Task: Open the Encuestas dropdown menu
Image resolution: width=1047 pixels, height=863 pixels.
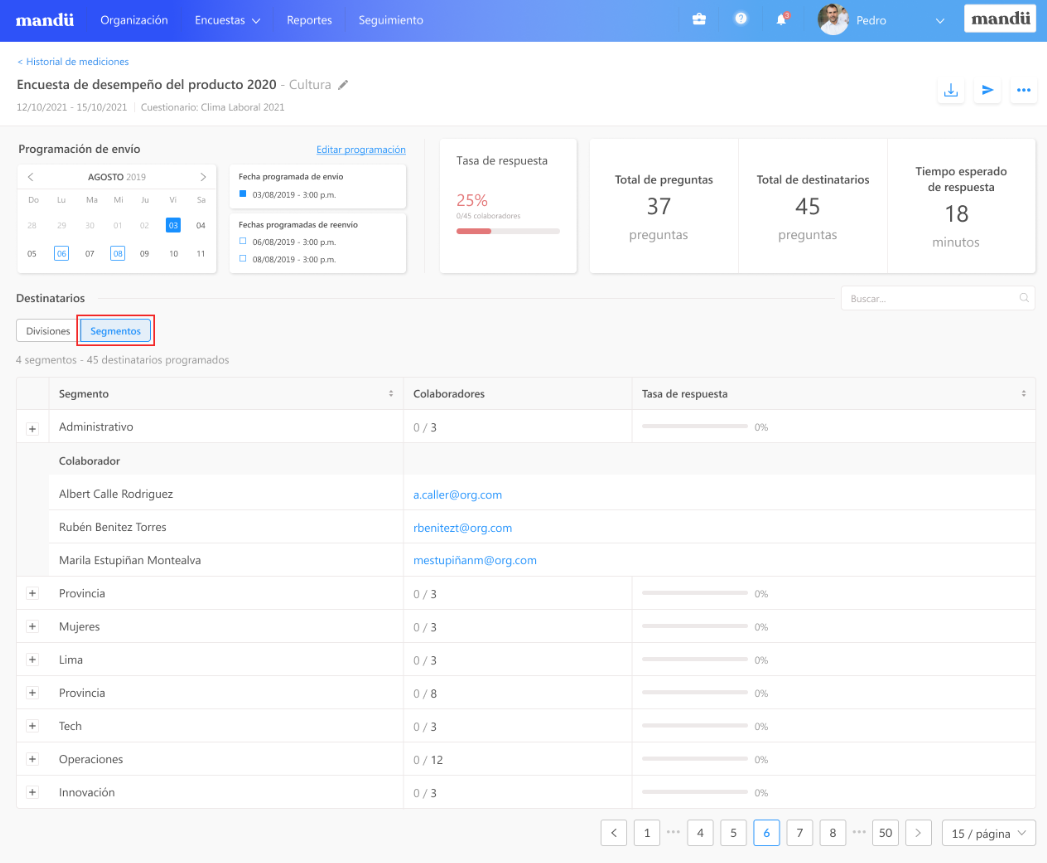Action: click(x=227, y=20)
